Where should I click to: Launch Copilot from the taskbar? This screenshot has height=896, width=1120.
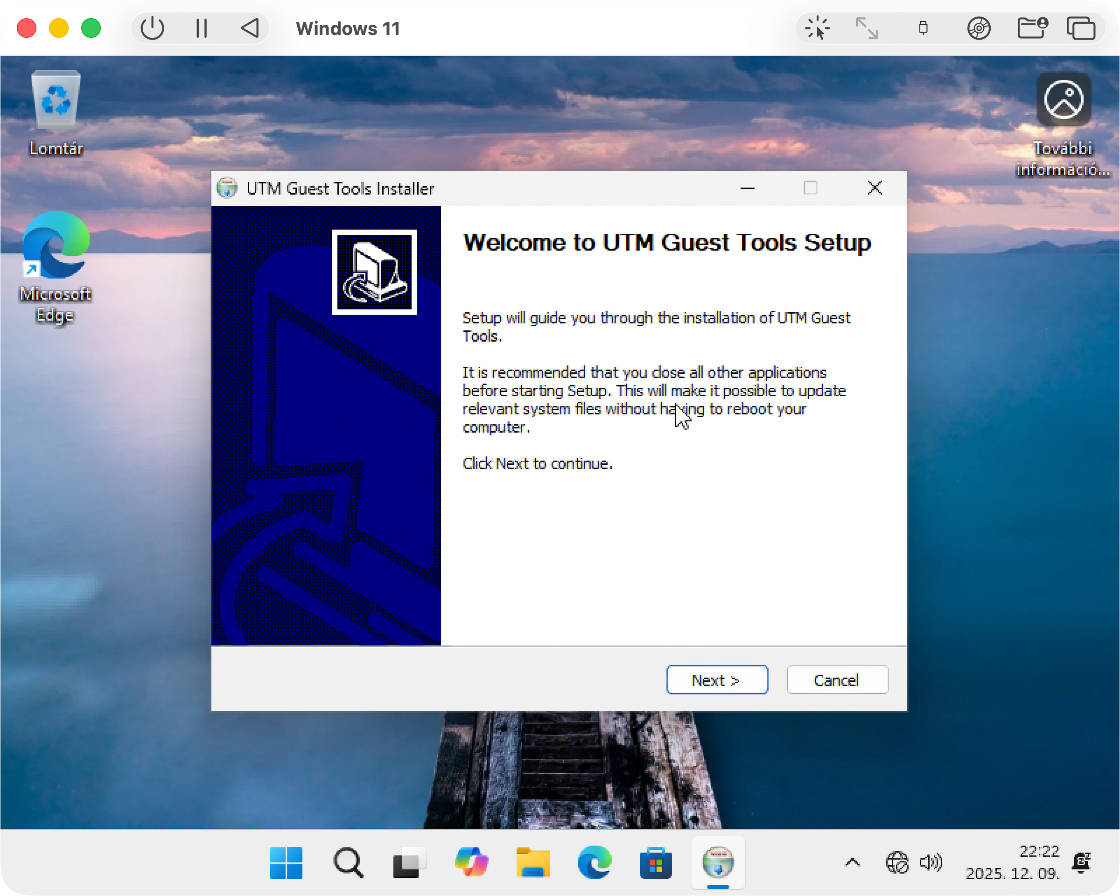pos(471,862)
